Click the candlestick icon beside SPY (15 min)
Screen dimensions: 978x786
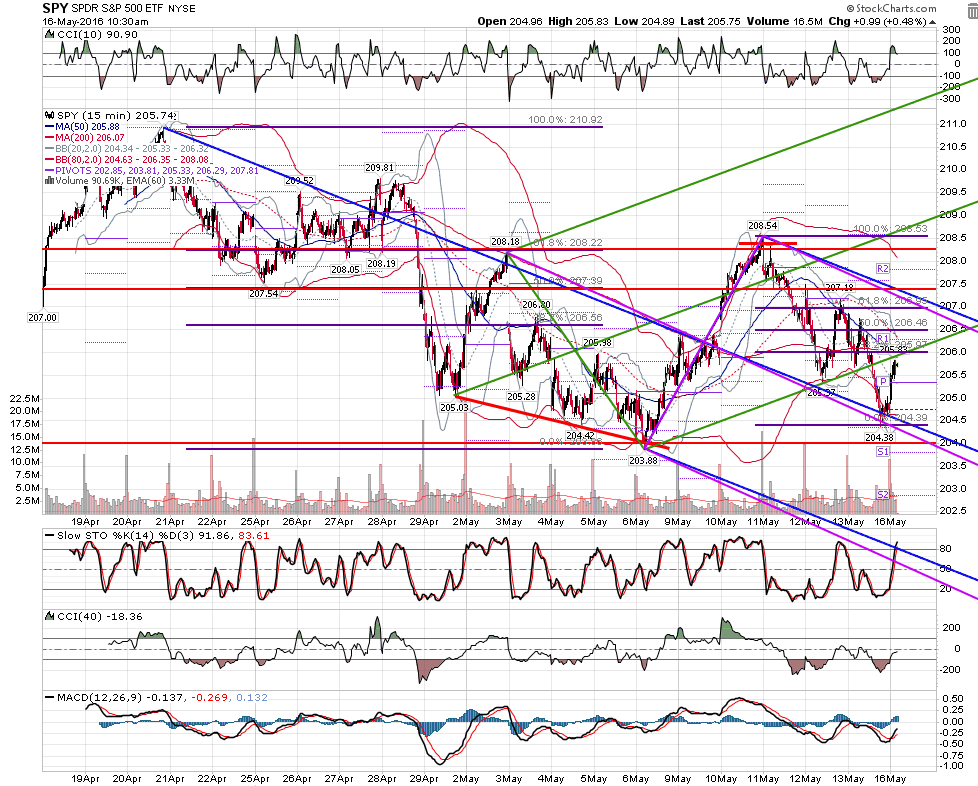(x=50, y=115)
